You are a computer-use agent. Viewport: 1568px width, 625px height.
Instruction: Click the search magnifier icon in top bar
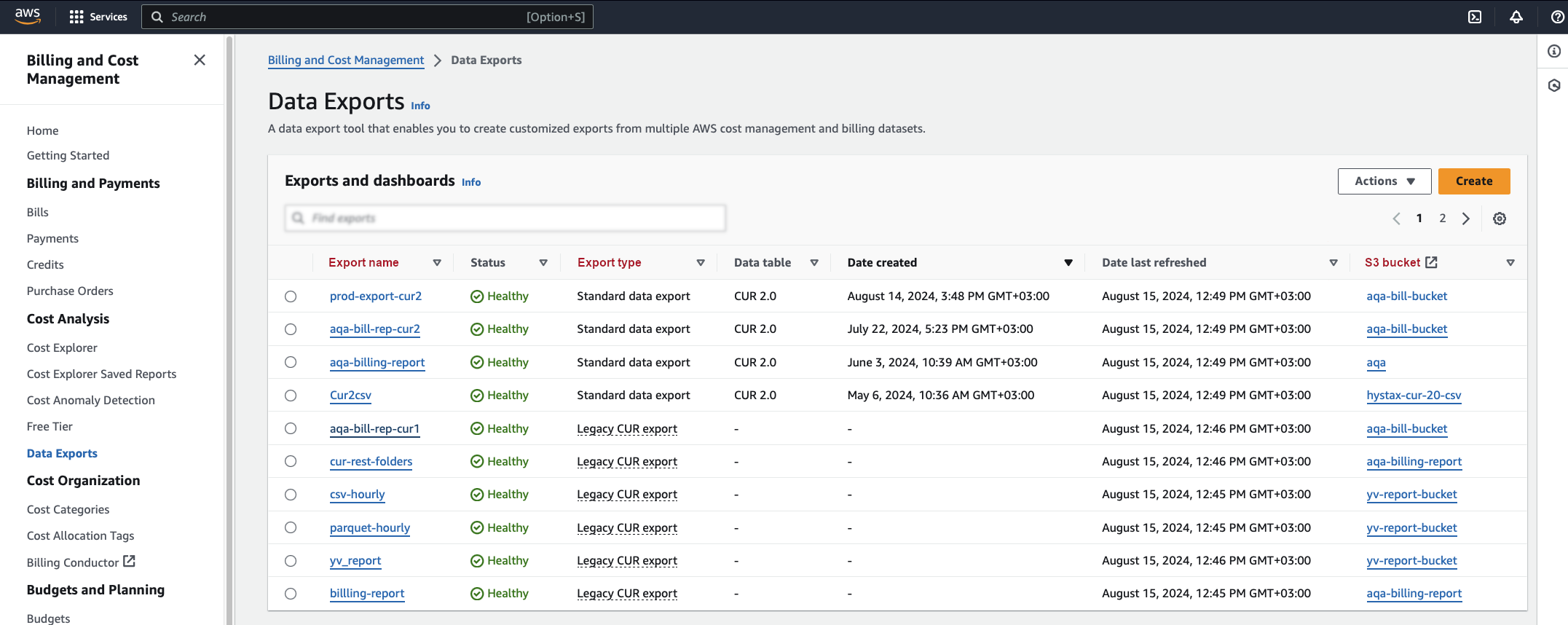coord(157,17)
